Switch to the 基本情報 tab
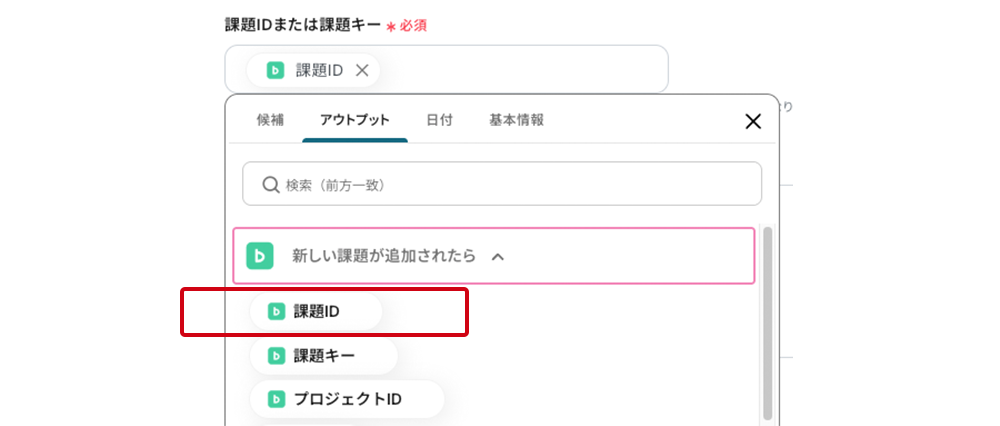1000x426 pixels. (516, 120)
